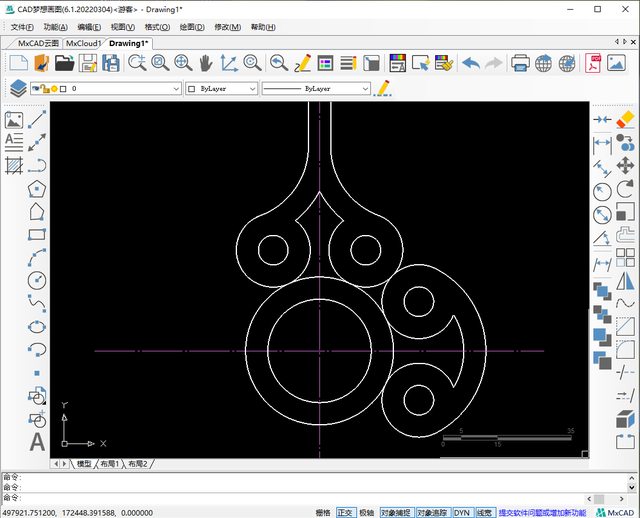Select the Eraser tool on right toolbar
Viewport: 640px width, 518px height.
click(626, 119)
